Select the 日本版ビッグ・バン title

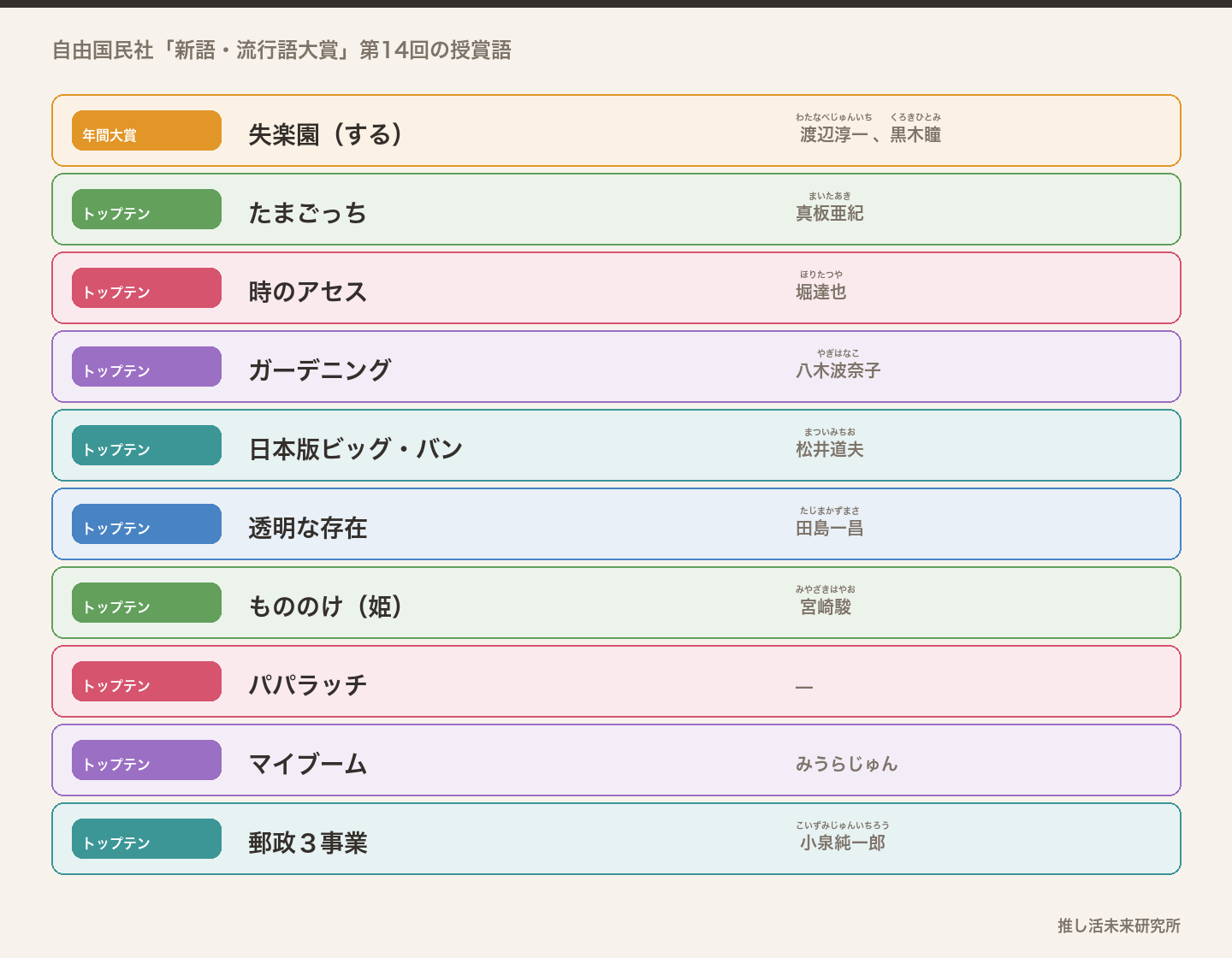pyautogui.click(x=355, y=449)
